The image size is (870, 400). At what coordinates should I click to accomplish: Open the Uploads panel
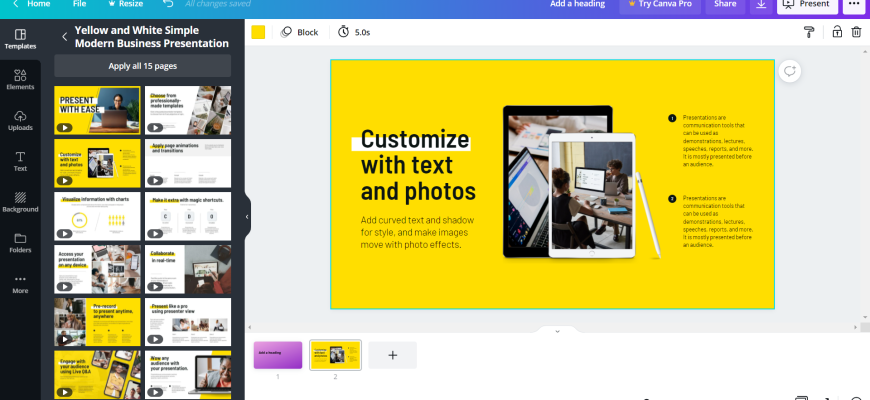(x=20, y=120)
